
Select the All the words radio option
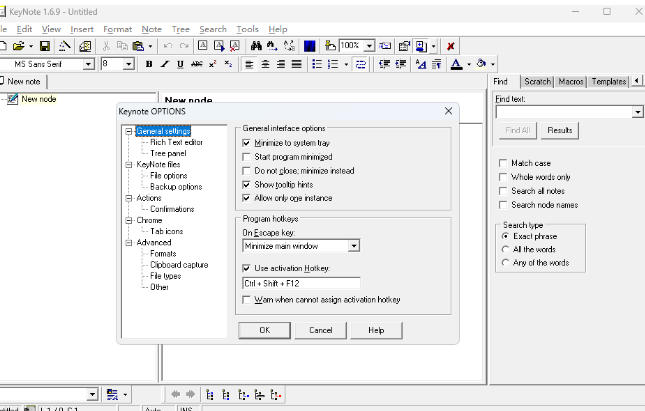505,249
